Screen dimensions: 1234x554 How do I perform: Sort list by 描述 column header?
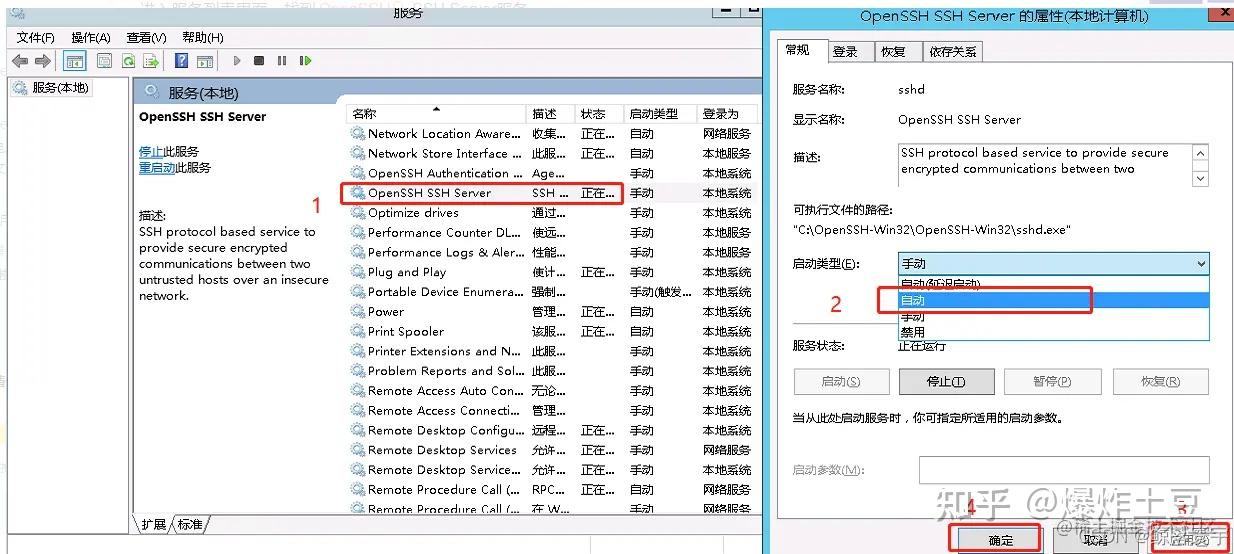[x=551, y=113]
